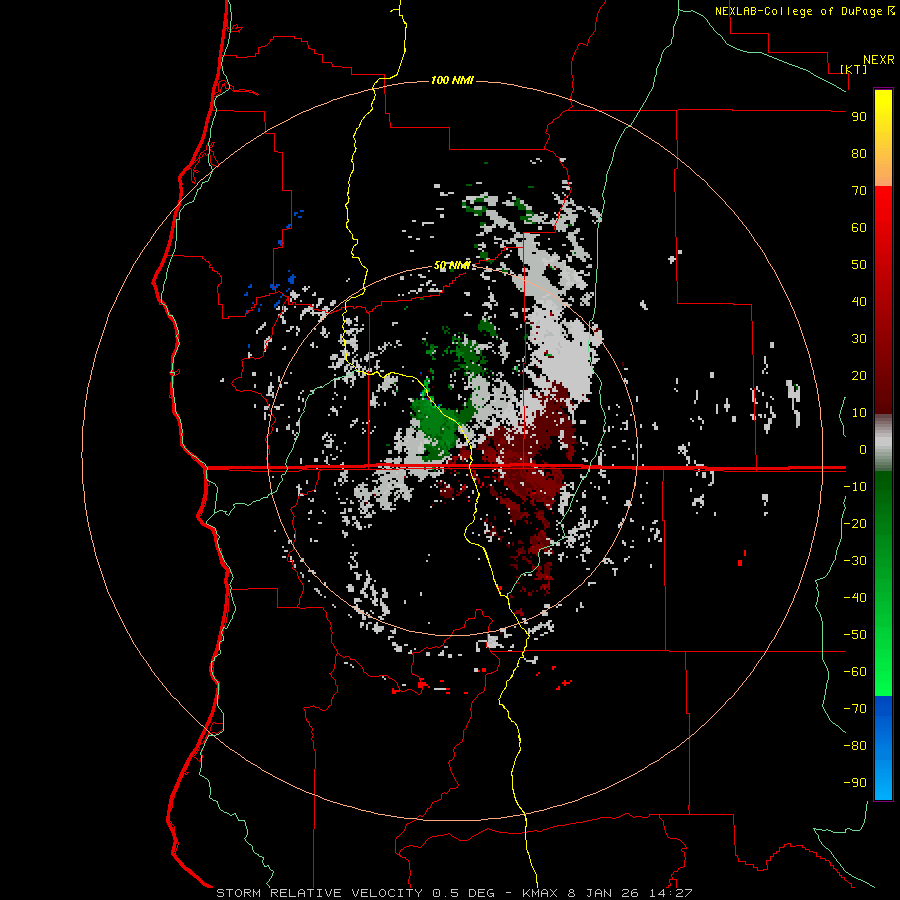Click the positive 60 value on velocity scale
Viewport: 900px width, 900px height.
[859, 227]
